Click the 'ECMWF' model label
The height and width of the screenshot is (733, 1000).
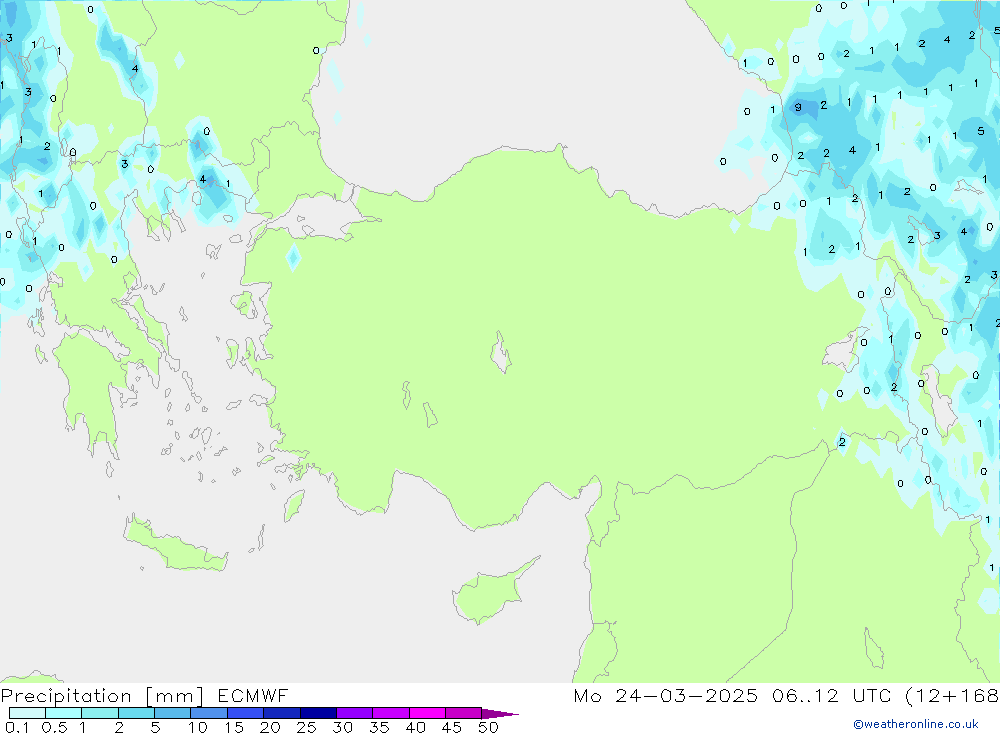tap(253, 695)
